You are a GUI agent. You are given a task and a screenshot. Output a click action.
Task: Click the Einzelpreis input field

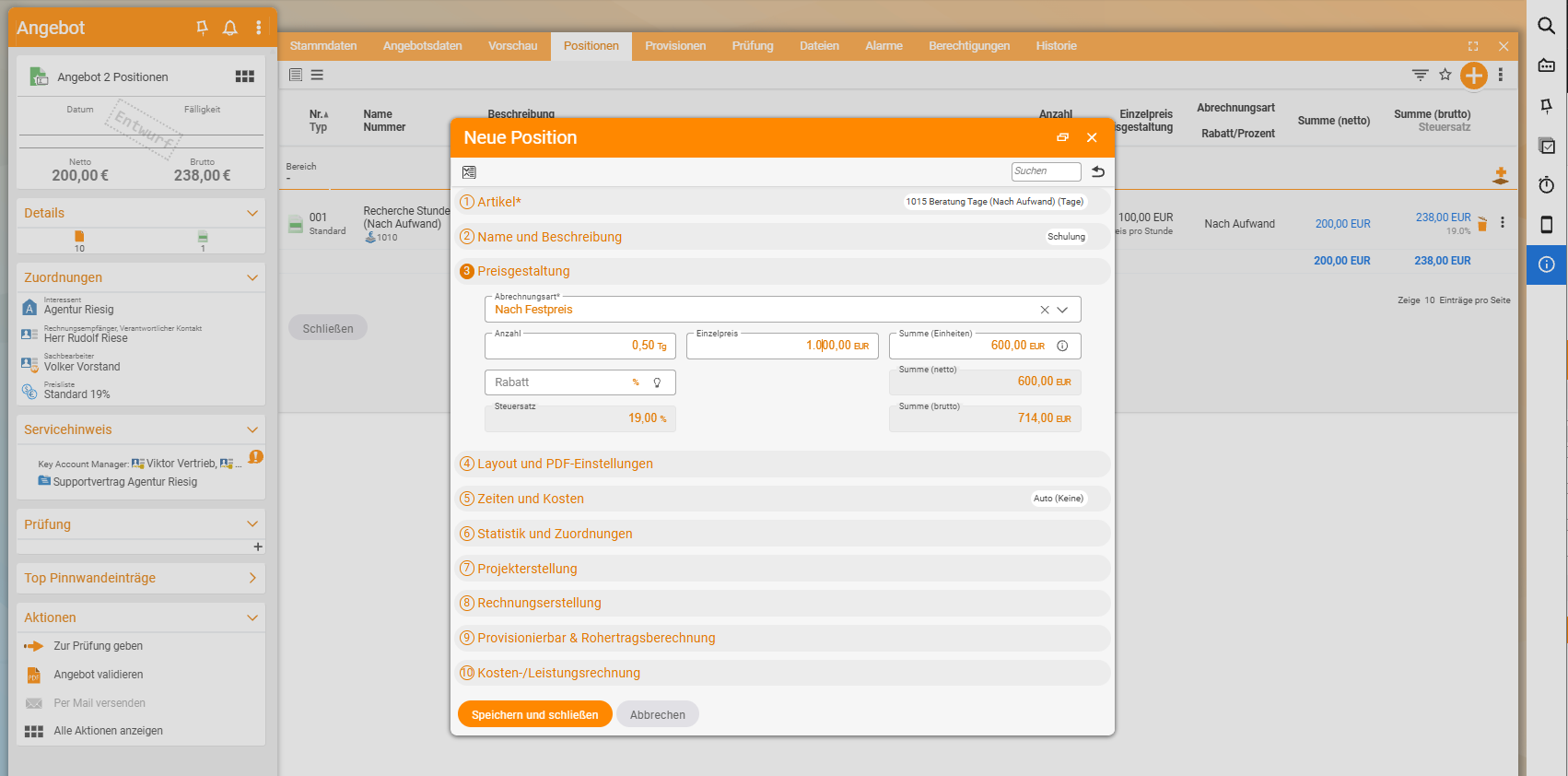click(782, 346)
